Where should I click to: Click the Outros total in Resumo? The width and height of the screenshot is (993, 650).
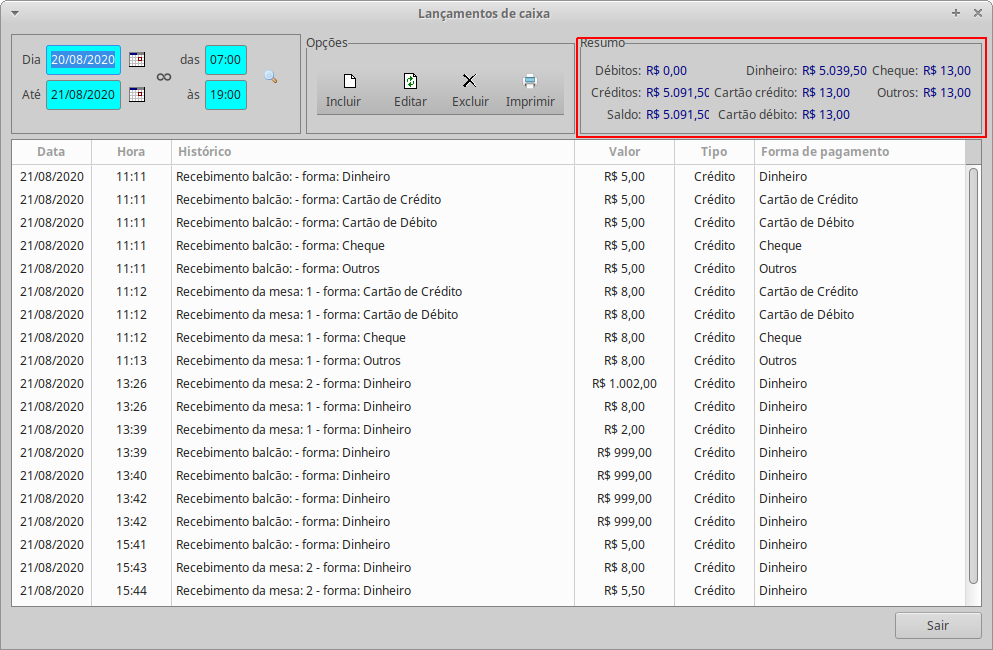point(947,93)
